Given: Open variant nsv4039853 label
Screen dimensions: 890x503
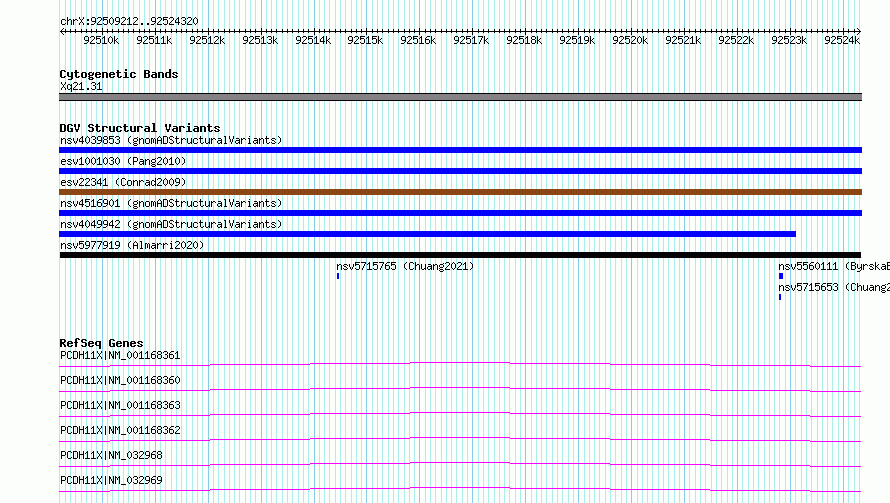Looking at the screenshot, I should [x=171, y=140].
